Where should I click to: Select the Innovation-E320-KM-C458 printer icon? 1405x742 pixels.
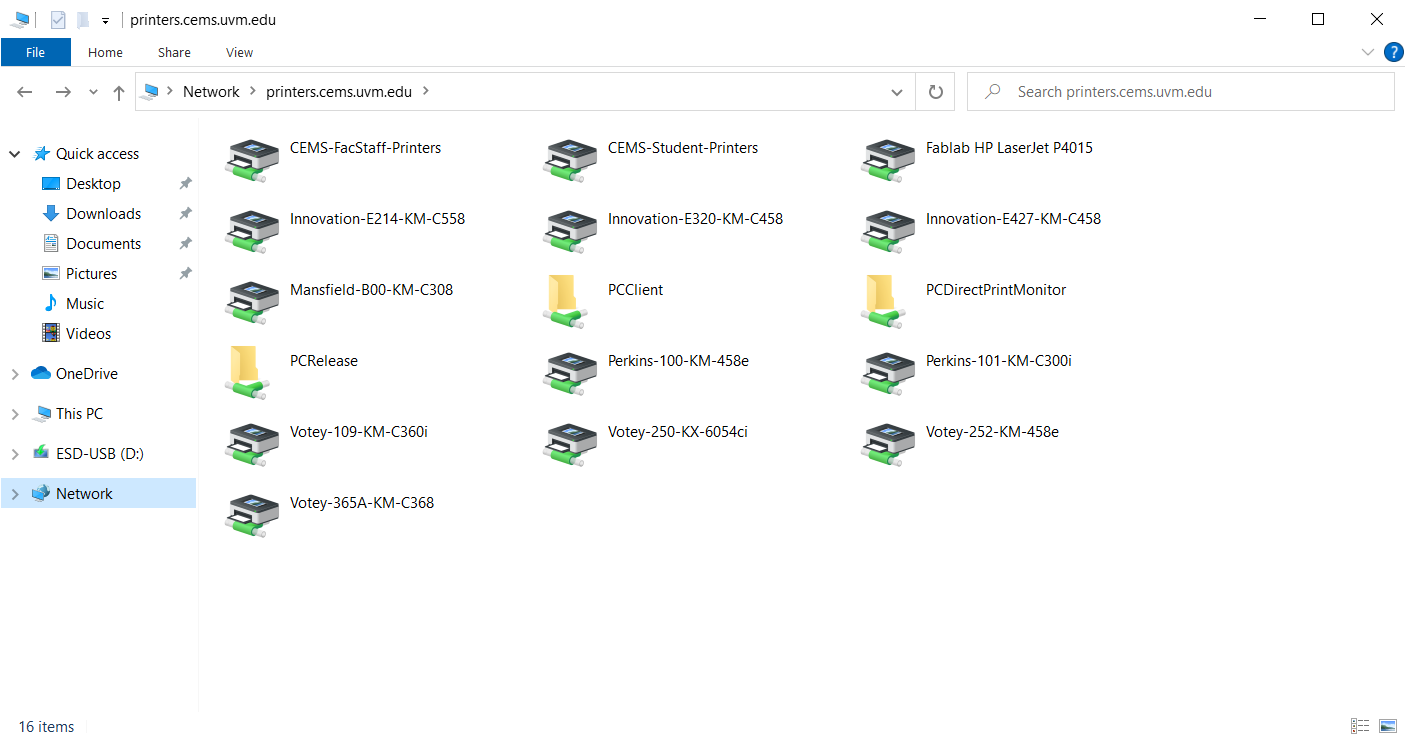point(570,231)
